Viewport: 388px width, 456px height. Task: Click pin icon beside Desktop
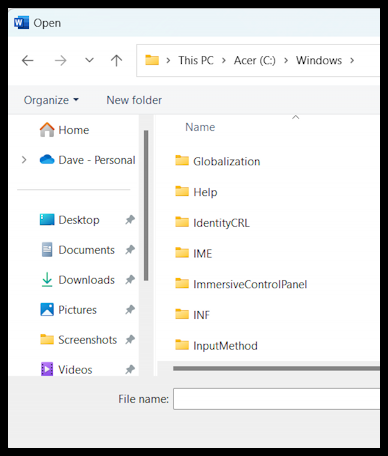[130, 220]
